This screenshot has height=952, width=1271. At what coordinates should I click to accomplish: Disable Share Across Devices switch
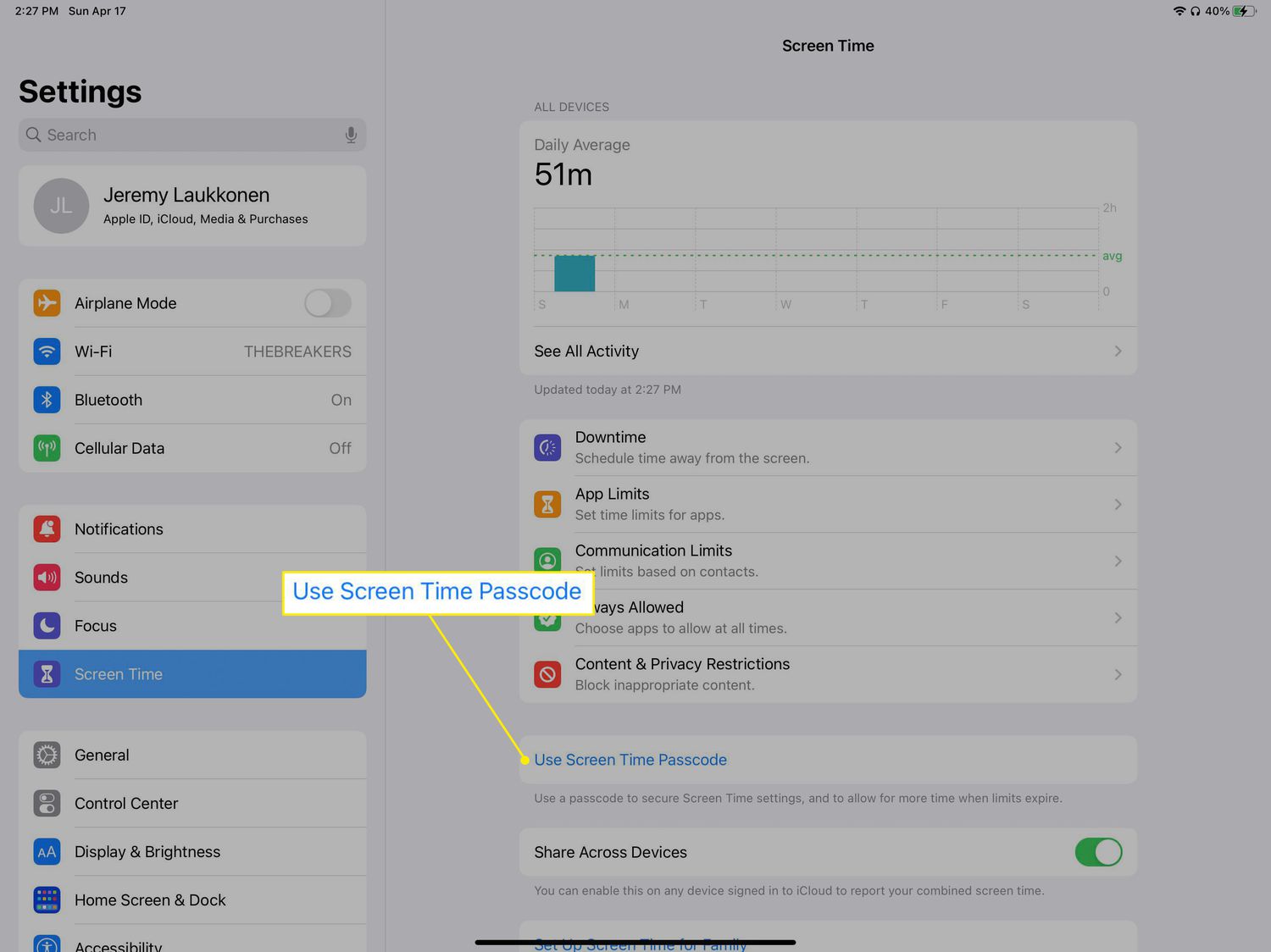[x=1098, y=852]
